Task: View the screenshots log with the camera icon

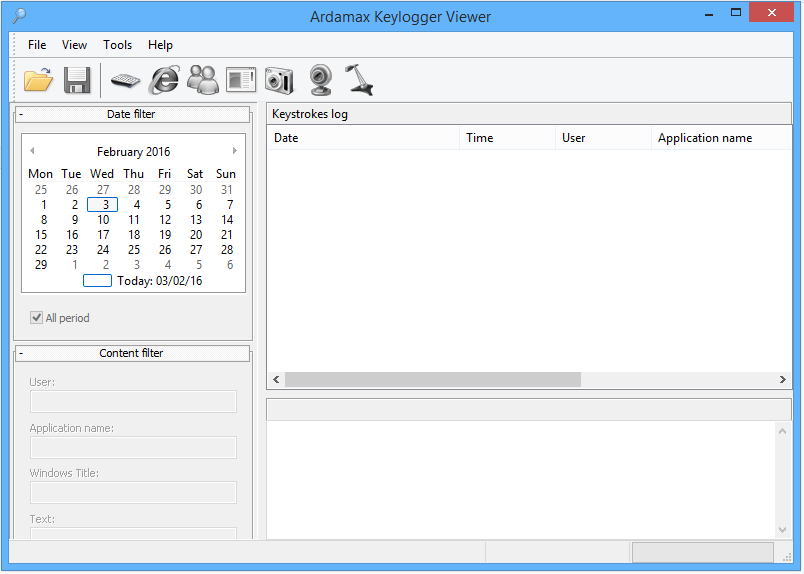Action: 279,81
